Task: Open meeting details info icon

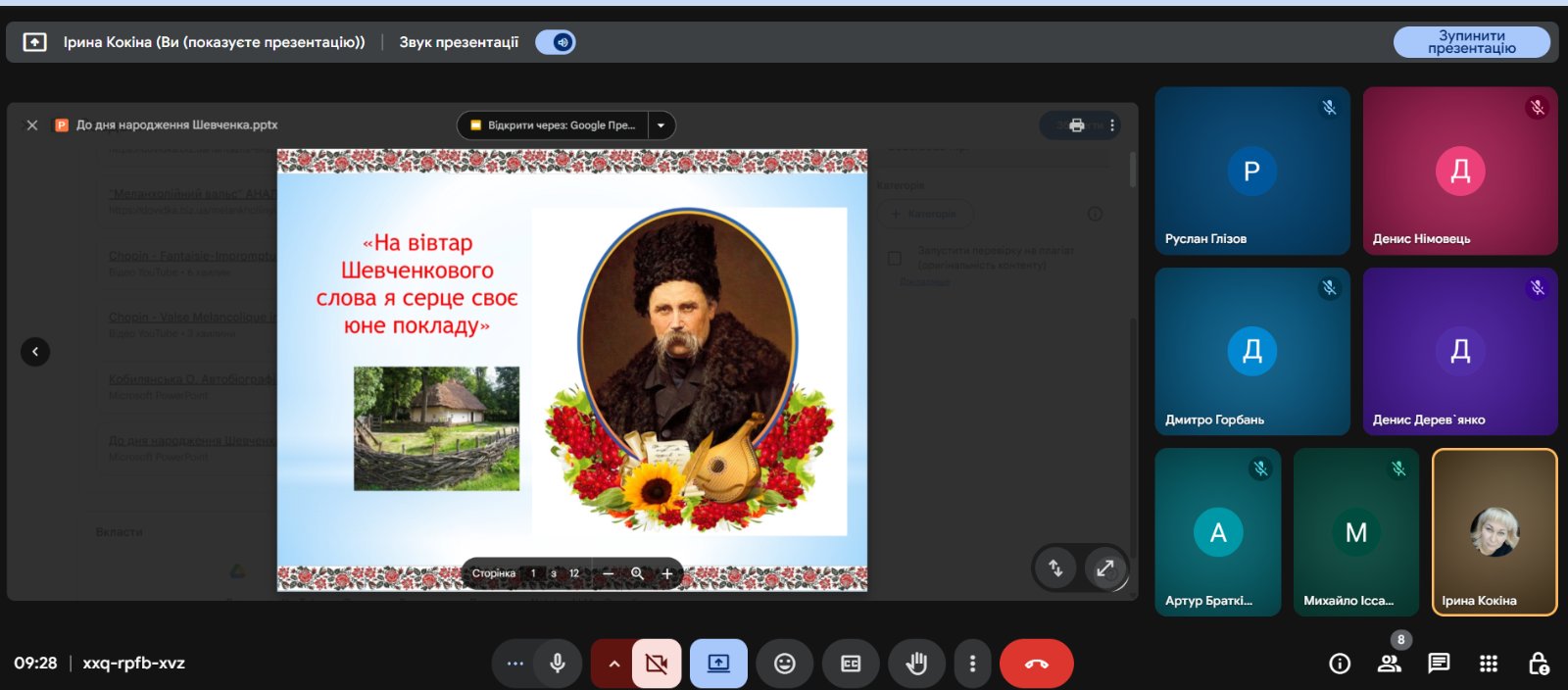Action: click(1340, 664)
